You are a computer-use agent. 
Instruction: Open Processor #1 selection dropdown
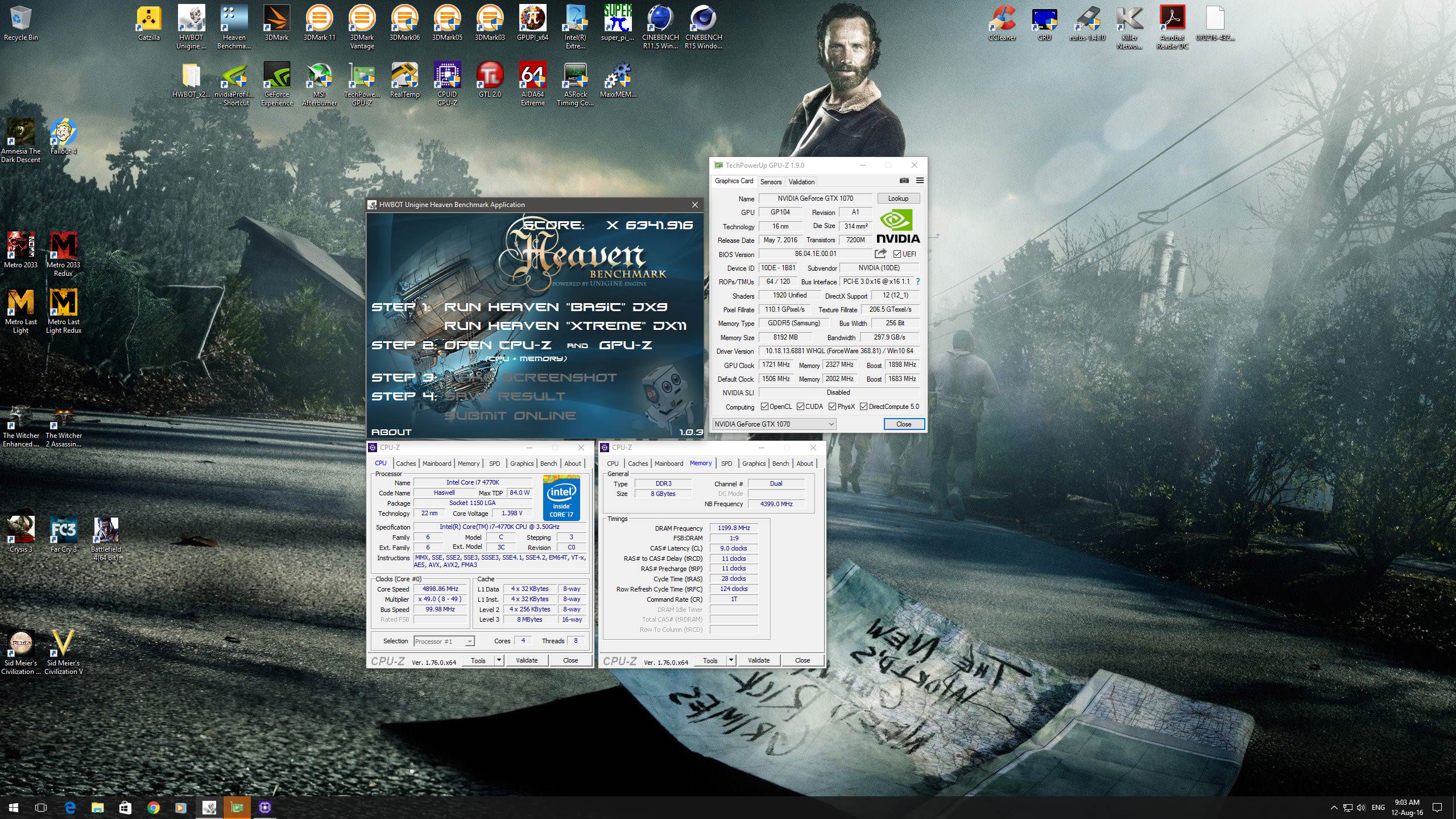pyautogui.click(x=444, y=642)
